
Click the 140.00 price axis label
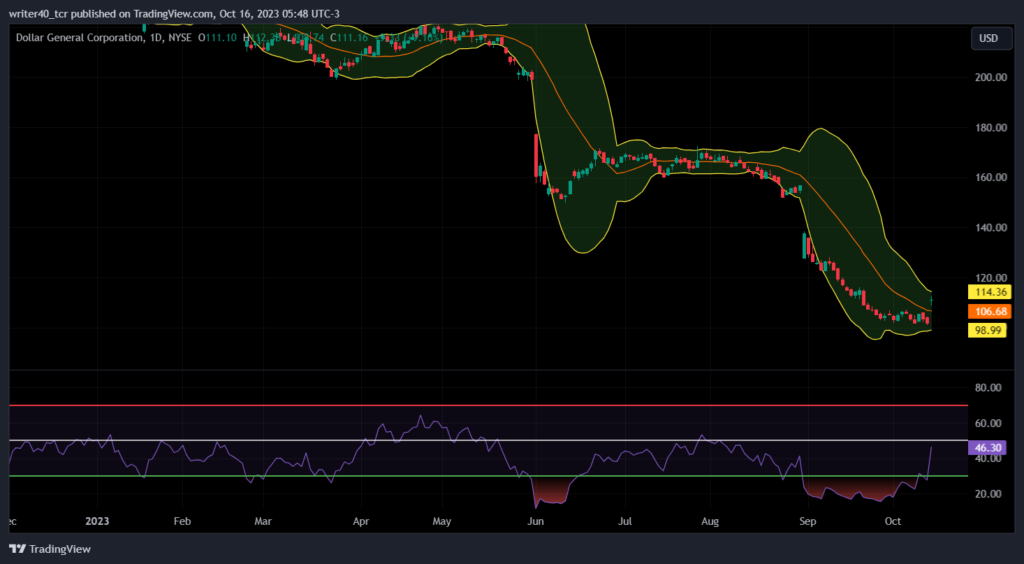[x=989, y=228]
